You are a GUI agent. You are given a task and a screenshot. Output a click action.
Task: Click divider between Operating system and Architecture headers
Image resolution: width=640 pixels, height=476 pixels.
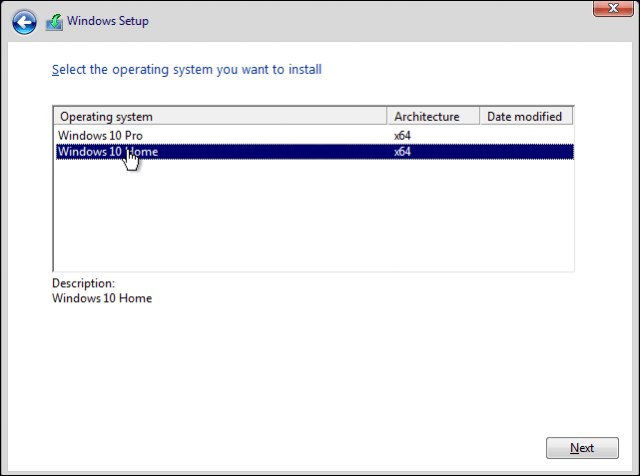click(x=387, y=116)
